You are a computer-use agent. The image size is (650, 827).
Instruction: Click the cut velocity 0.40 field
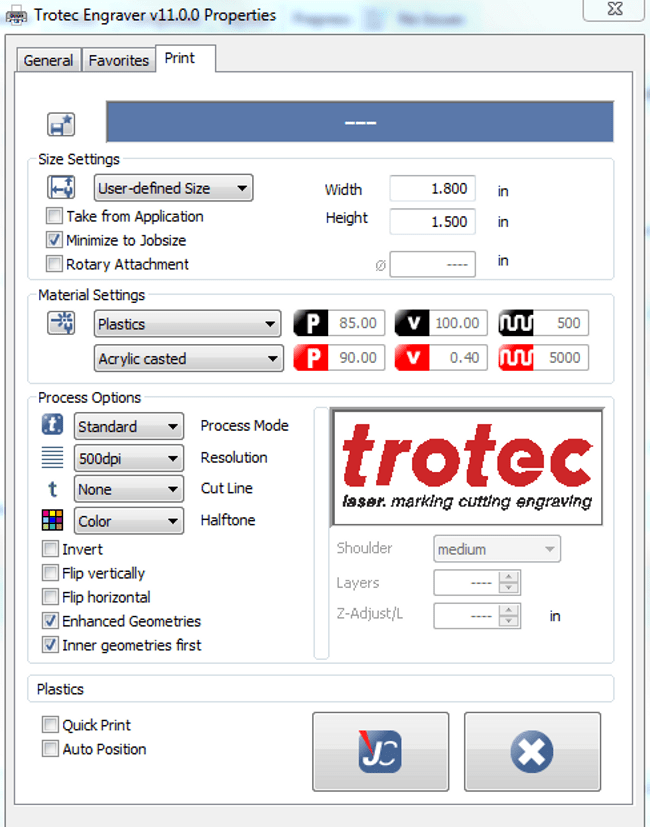point(457,358)
